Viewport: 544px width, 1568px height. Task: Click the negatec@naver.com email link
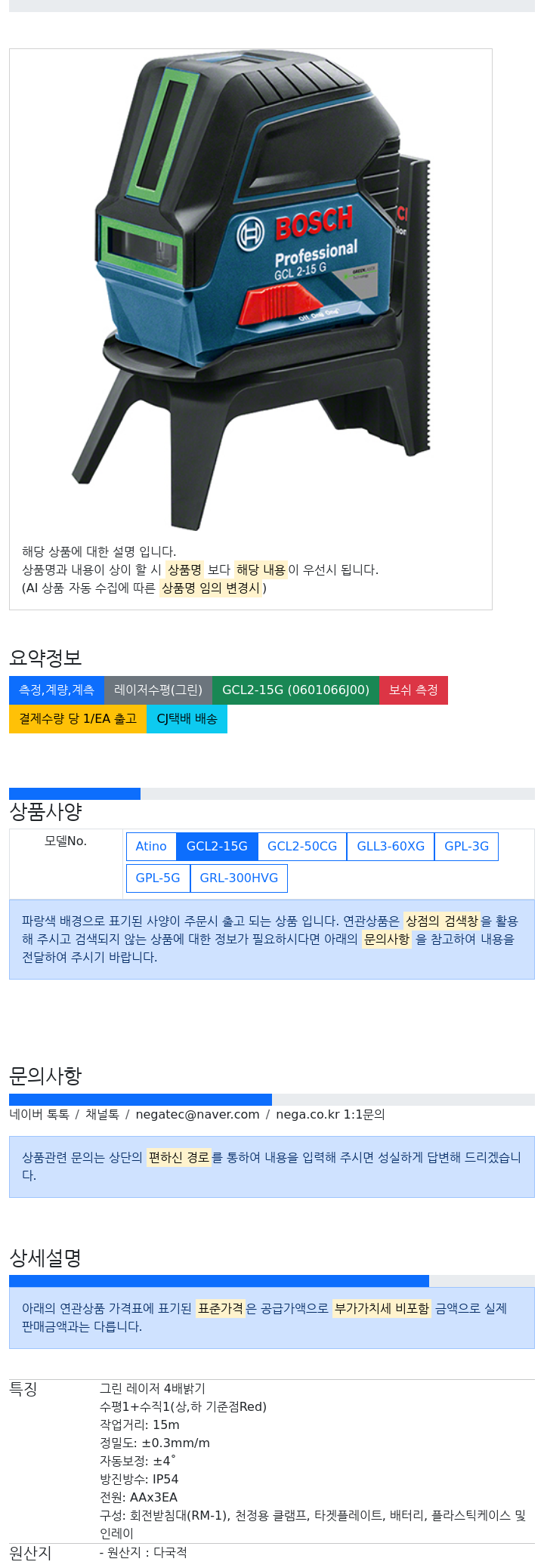(197, 1115)
